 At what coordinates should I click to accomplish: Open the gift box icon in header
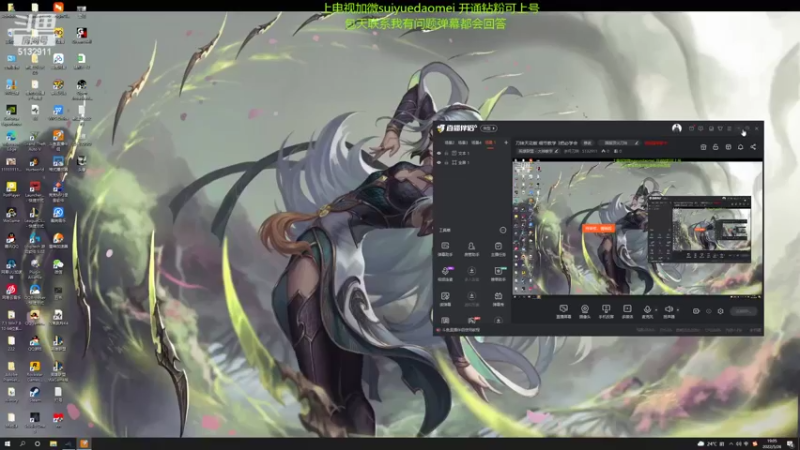pos(703,147)
